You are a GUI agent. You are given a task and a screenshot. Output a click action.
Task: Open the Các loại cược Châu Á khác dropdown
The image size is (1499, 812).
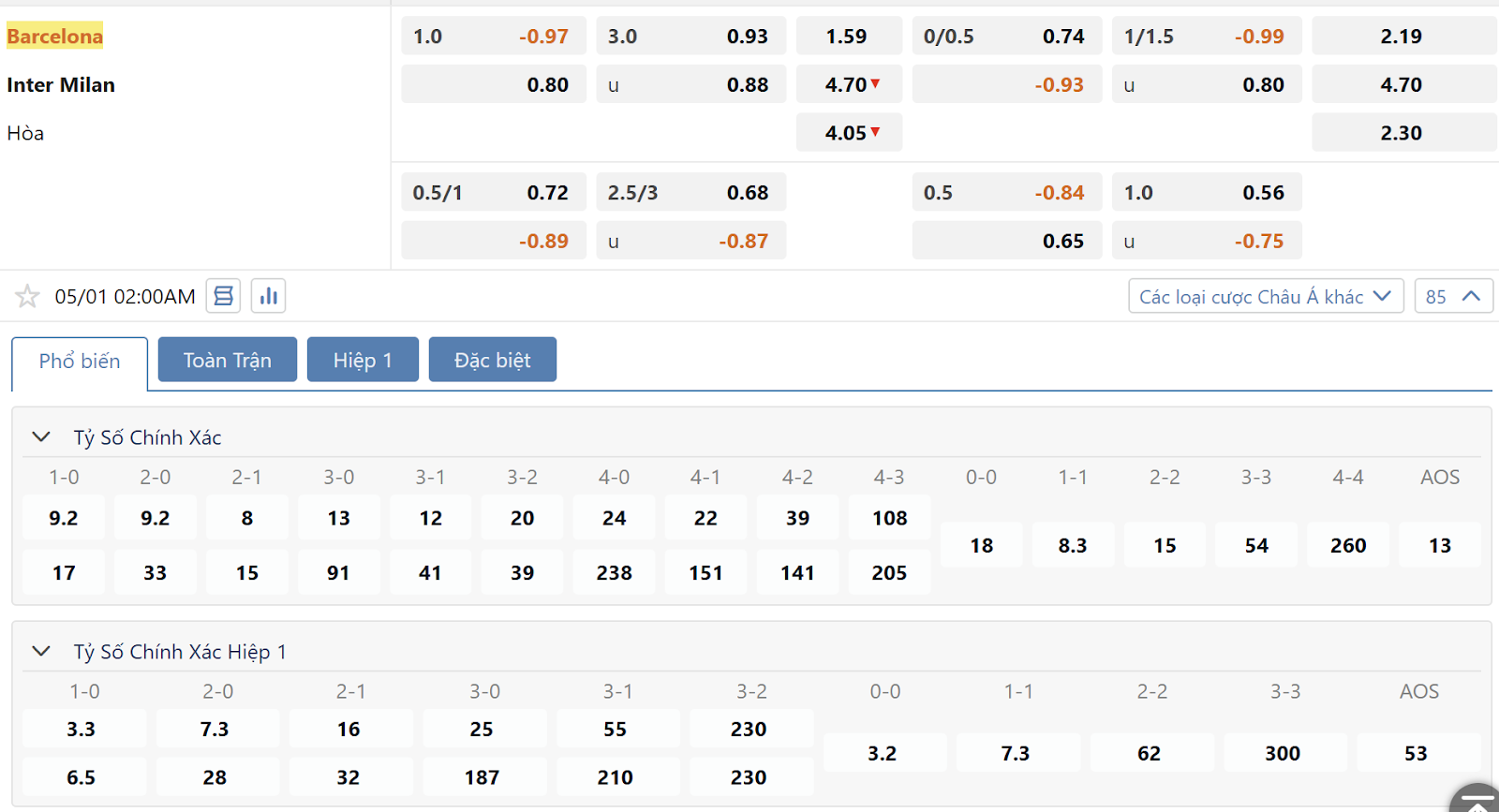pos(1266,296)
